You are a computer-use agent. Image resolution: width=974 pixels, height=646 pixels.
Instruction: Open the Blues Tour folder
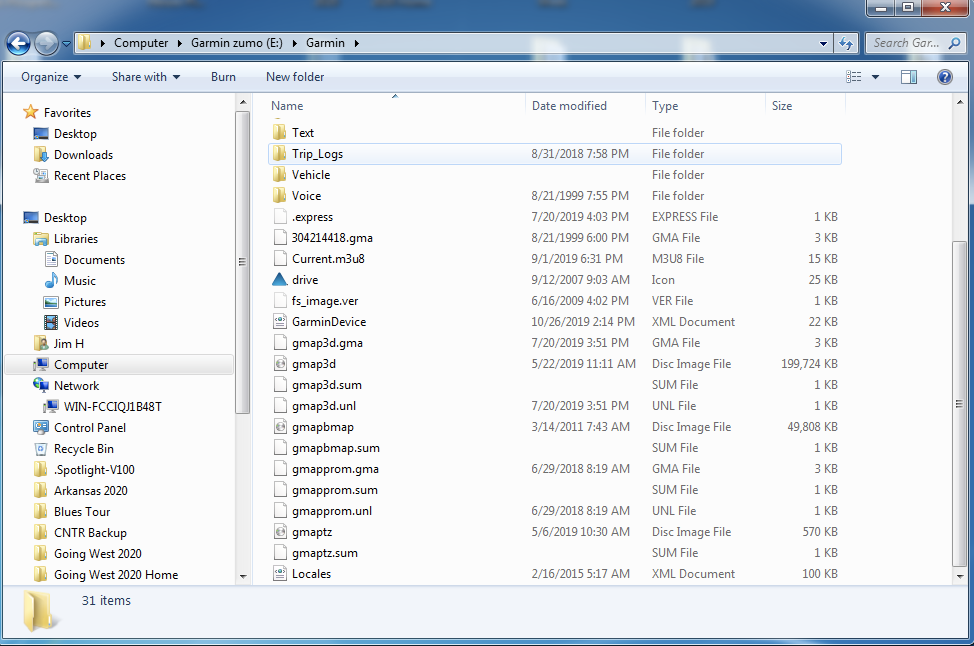[81, 512]
